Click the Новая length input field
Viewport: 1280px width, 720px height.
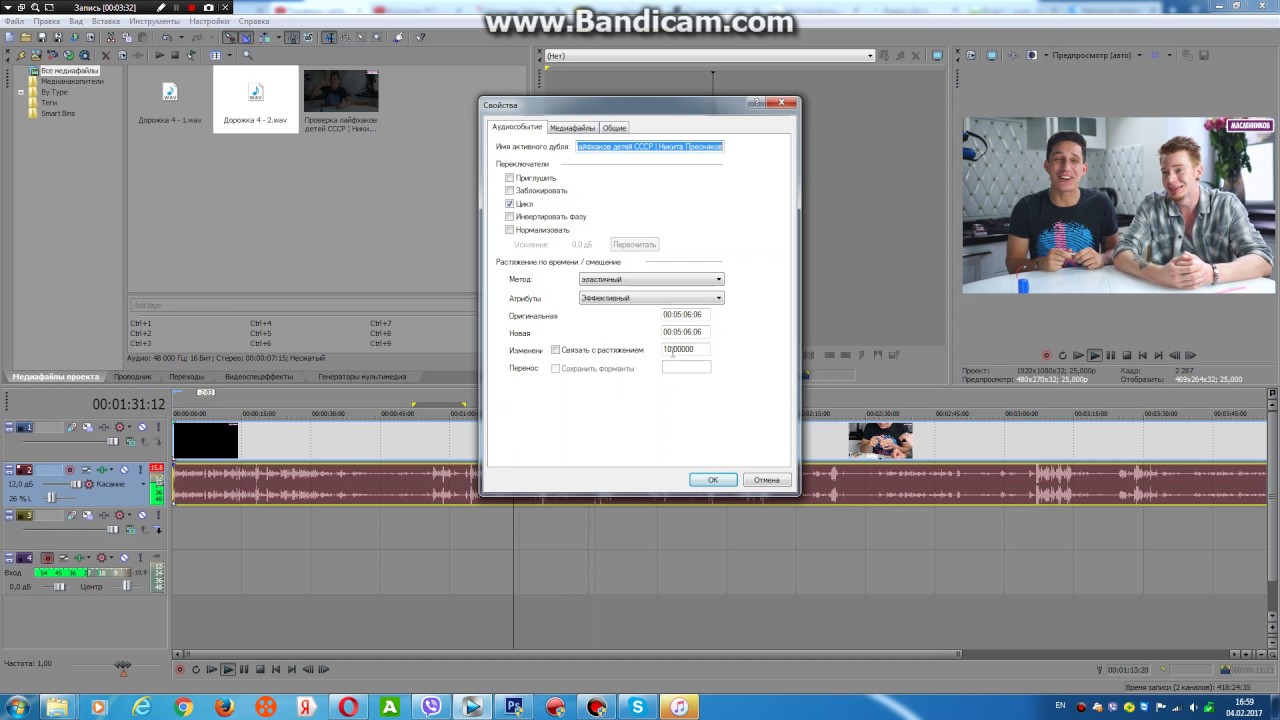click(x=686, y=332)
